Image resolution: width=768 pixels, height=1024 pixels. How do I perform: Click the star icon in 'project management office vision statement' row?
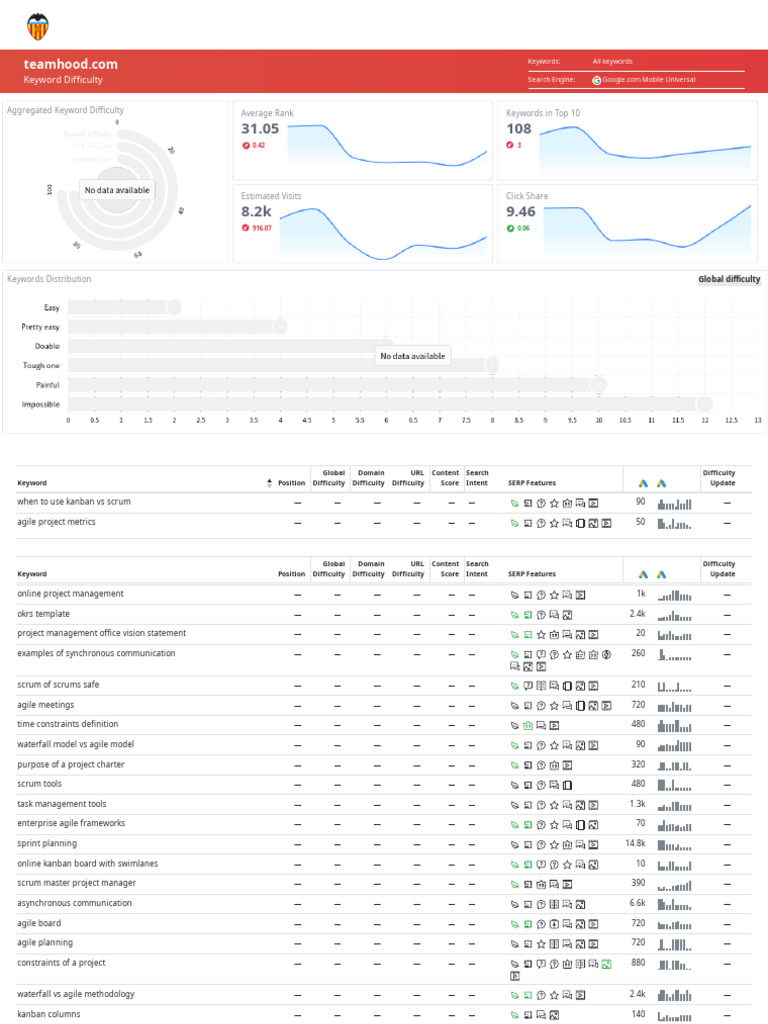(x=541, y=635)
